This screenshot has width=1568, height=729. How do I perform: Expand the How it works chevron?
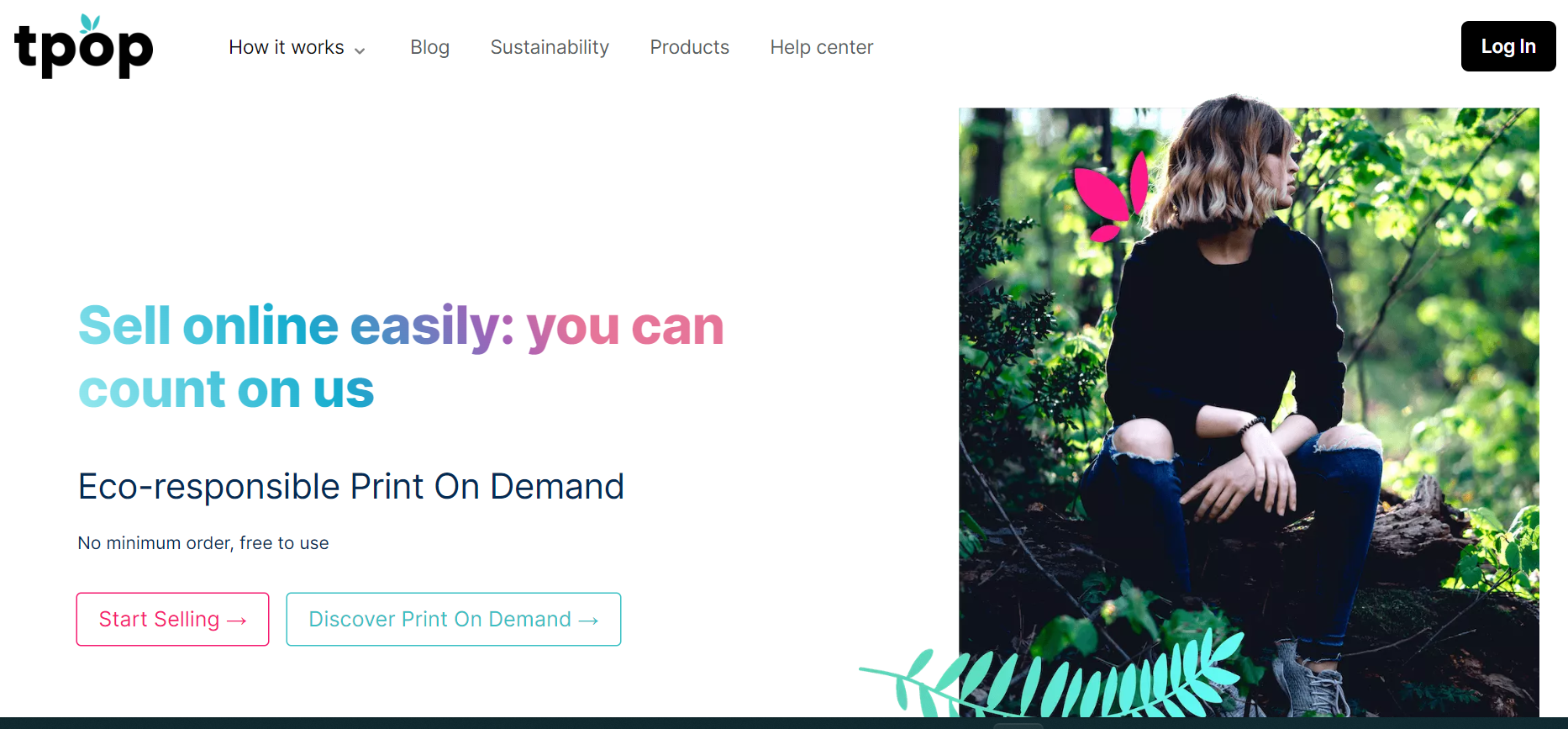[360, 50]
